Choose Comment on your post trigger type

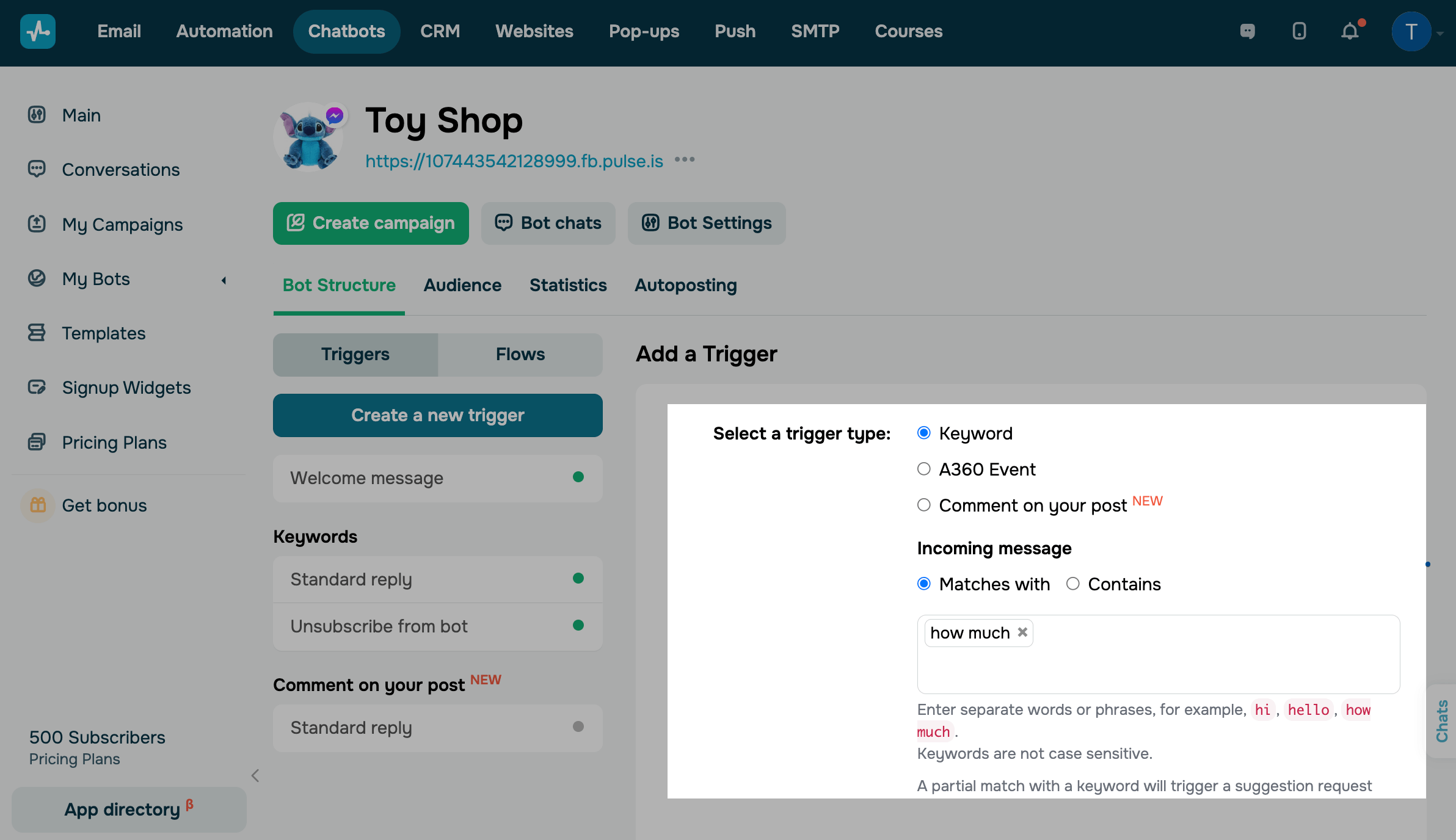point(923,505)
